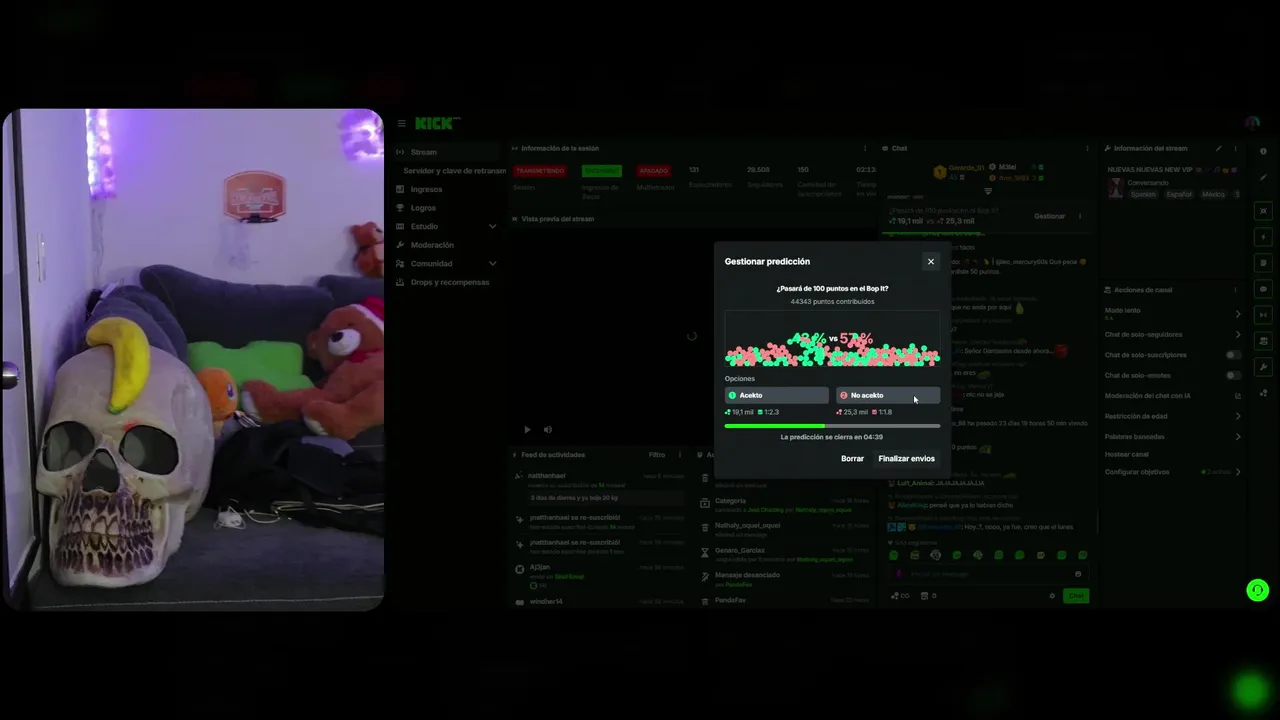Click the green Chat send button

(x=1076, y=596)
